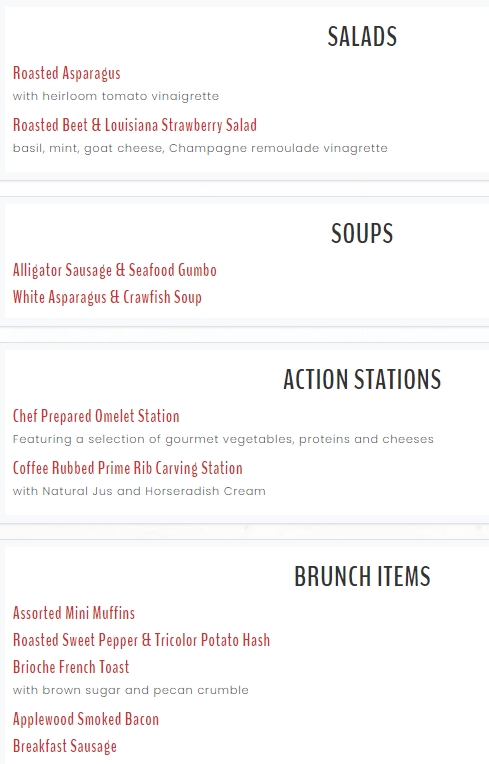Screen dimensions: 489x764
Task: Select the Brioche French Toast item
Action: click(71, 667)
